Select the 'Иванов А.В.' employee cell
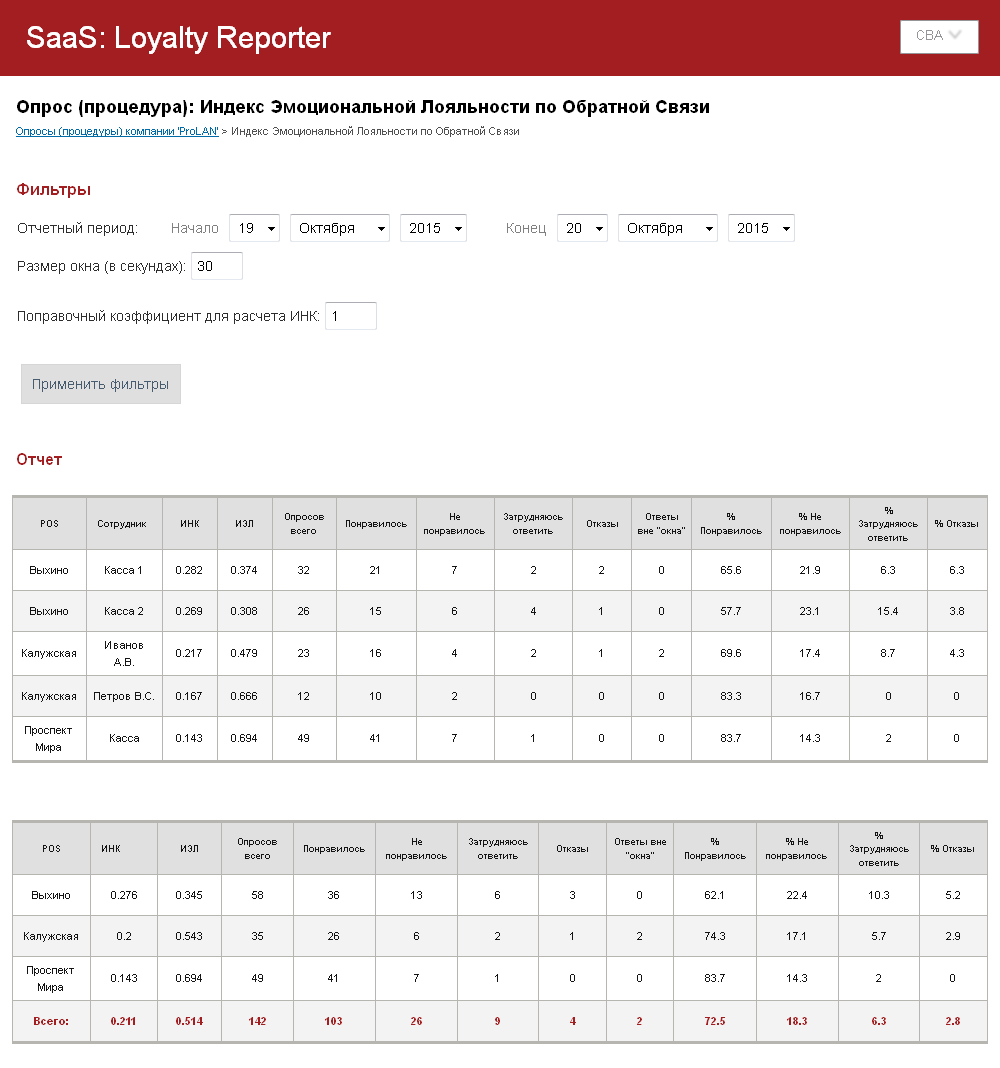The image size is (1000, 1068). coord(123,652)
